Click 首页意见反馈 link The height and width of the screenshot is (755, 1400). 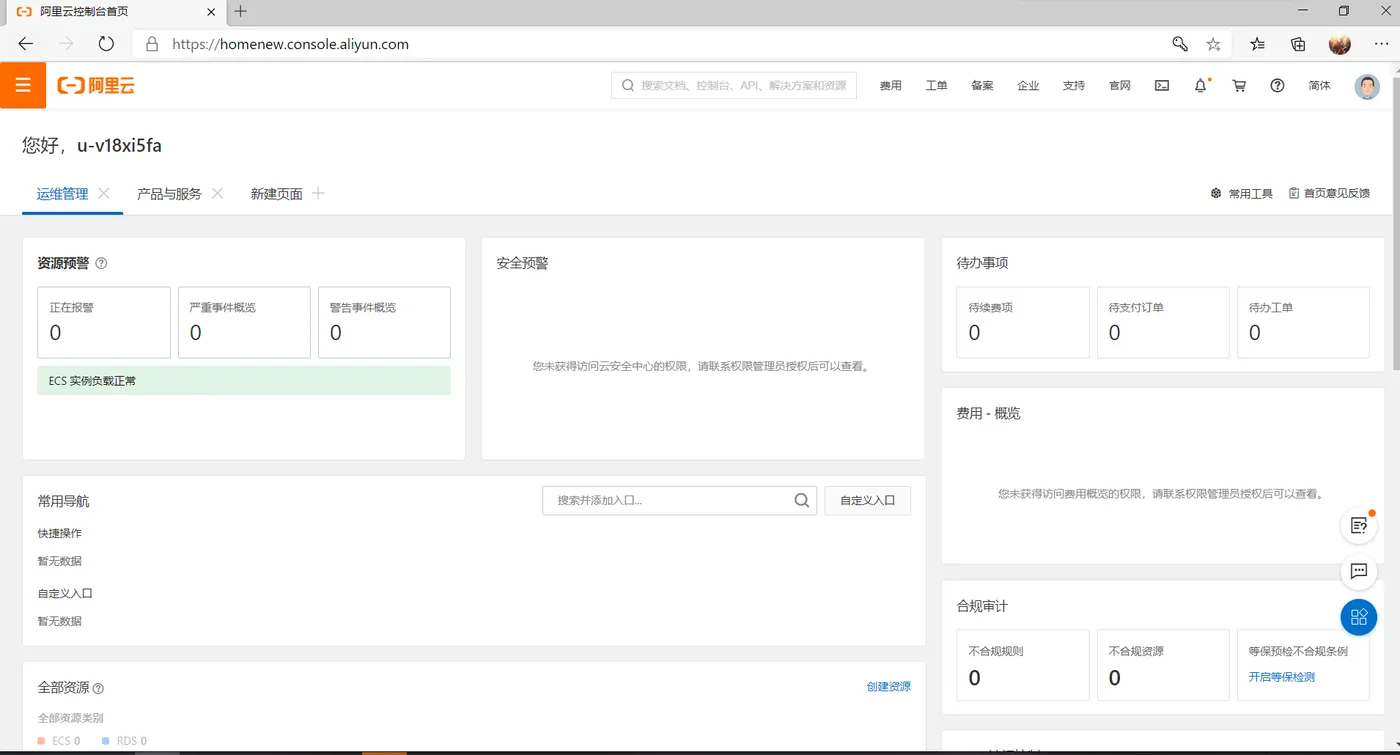pos(1329,193)
